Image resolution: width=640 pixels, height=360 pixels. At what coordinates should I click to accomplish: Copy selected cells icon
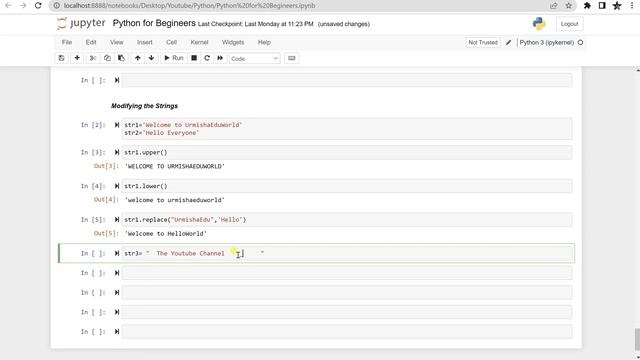tap(107, 58)
